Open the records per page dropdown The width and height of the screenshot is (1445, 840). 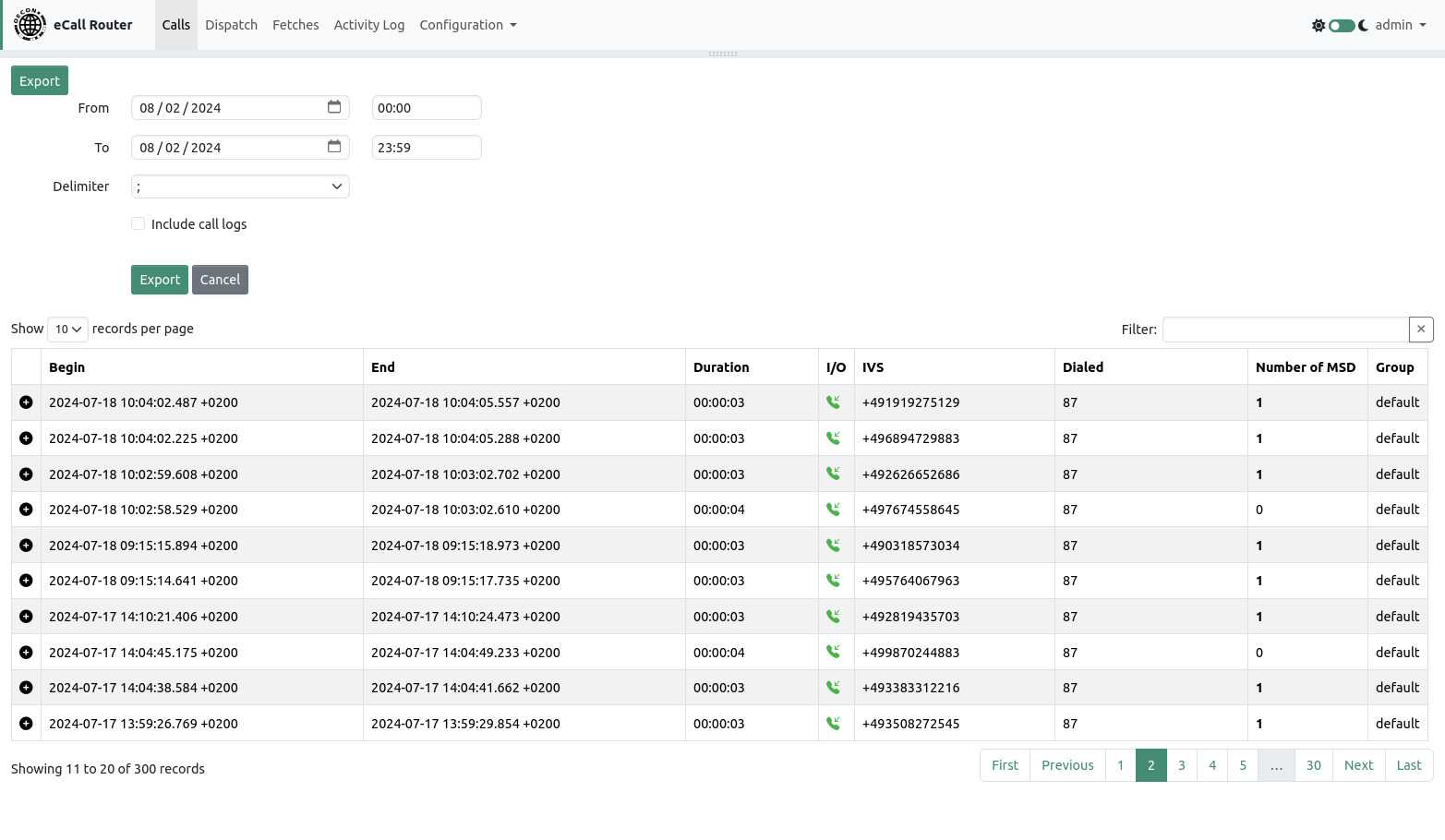point(67,330)
